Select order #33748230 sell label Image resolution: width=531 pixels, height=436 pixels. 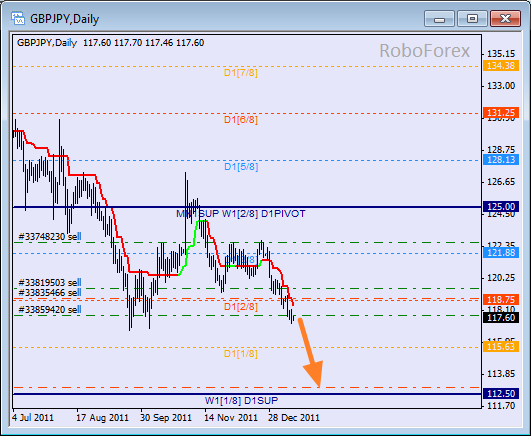pos(50,236)
